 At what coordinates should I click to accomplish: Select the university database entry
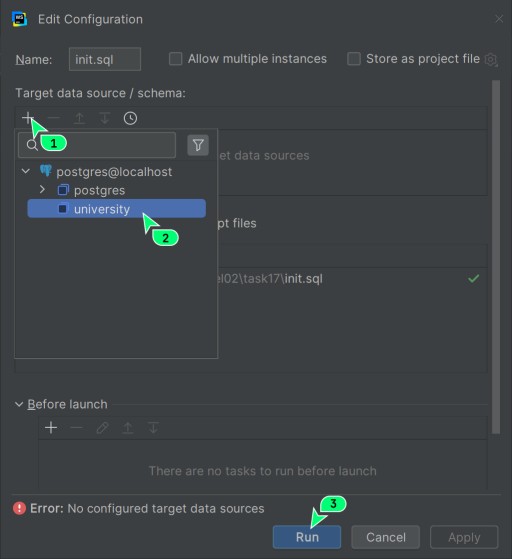point(117,209)
